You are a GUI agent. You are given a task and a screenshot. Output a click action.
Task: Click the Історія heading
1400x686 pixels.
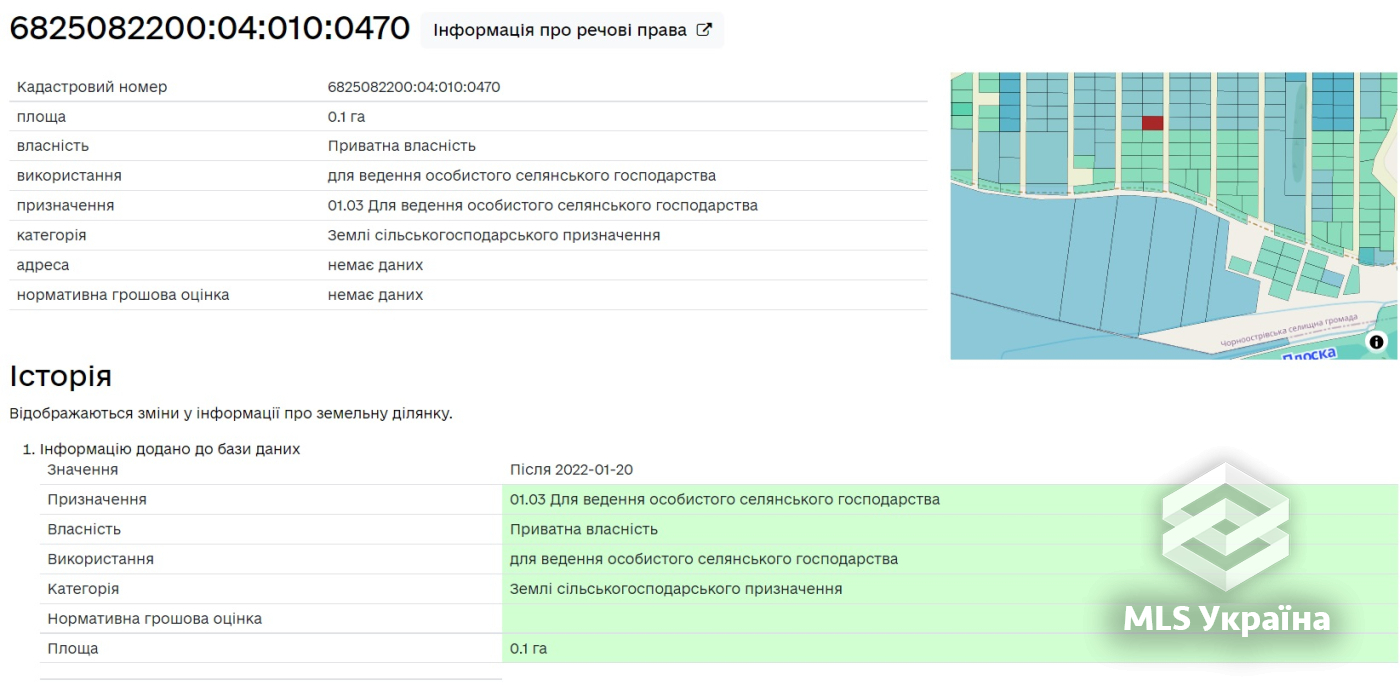point(61,377)
